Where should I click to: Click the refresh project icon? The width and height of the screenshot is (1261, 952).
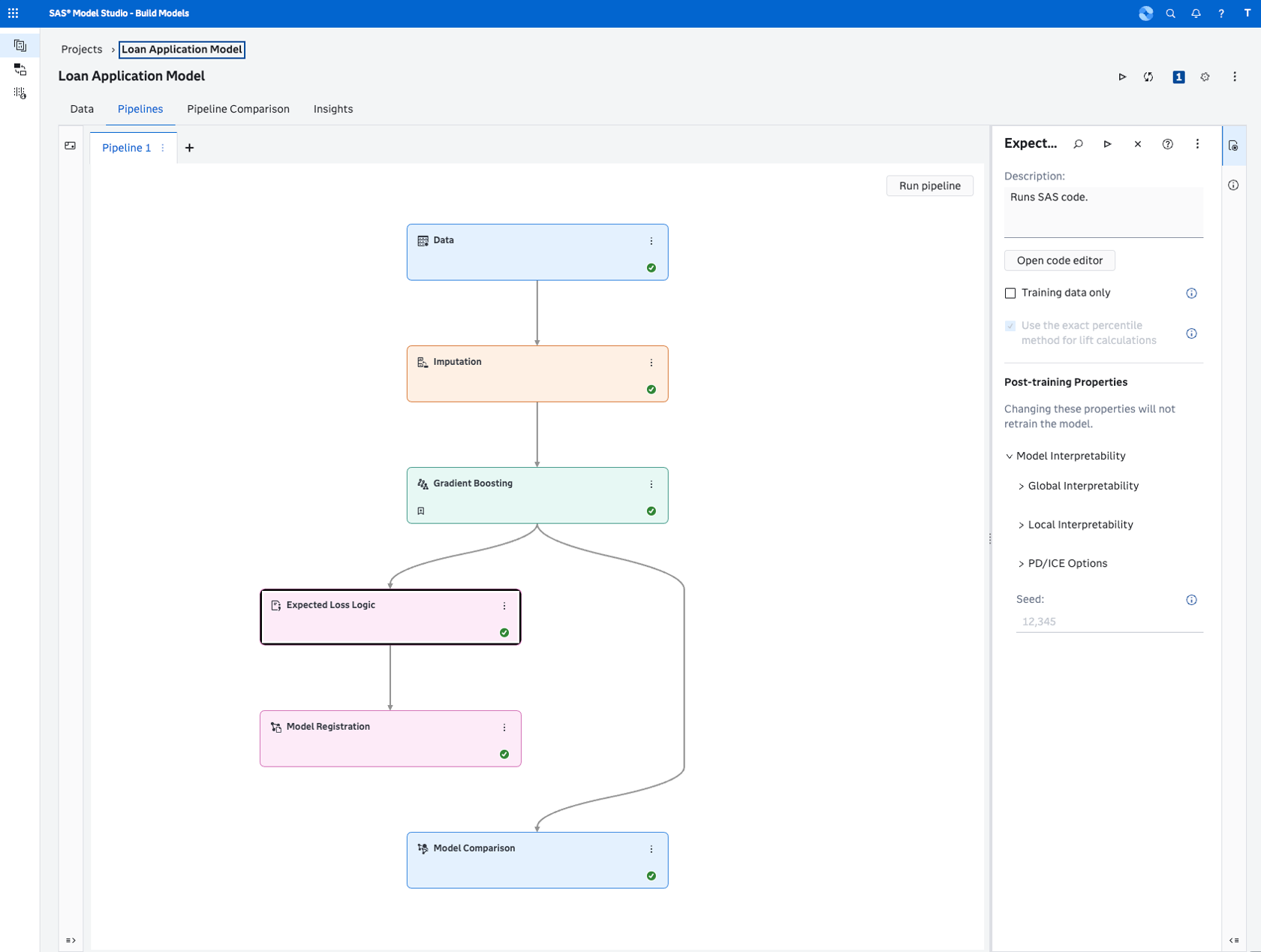pyautogui.click(x=1148, y=77)
